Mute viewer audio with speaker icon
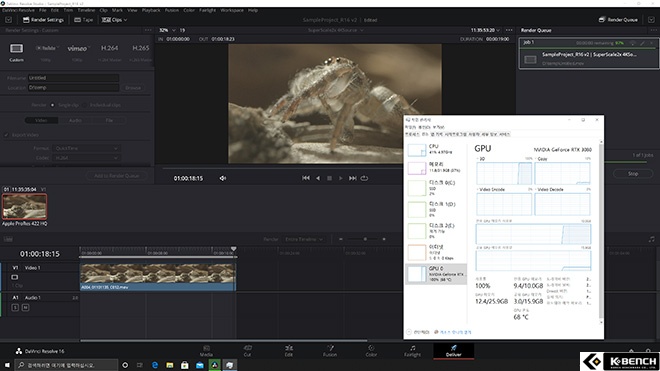The image size is (660, 371). coord(223,178)
